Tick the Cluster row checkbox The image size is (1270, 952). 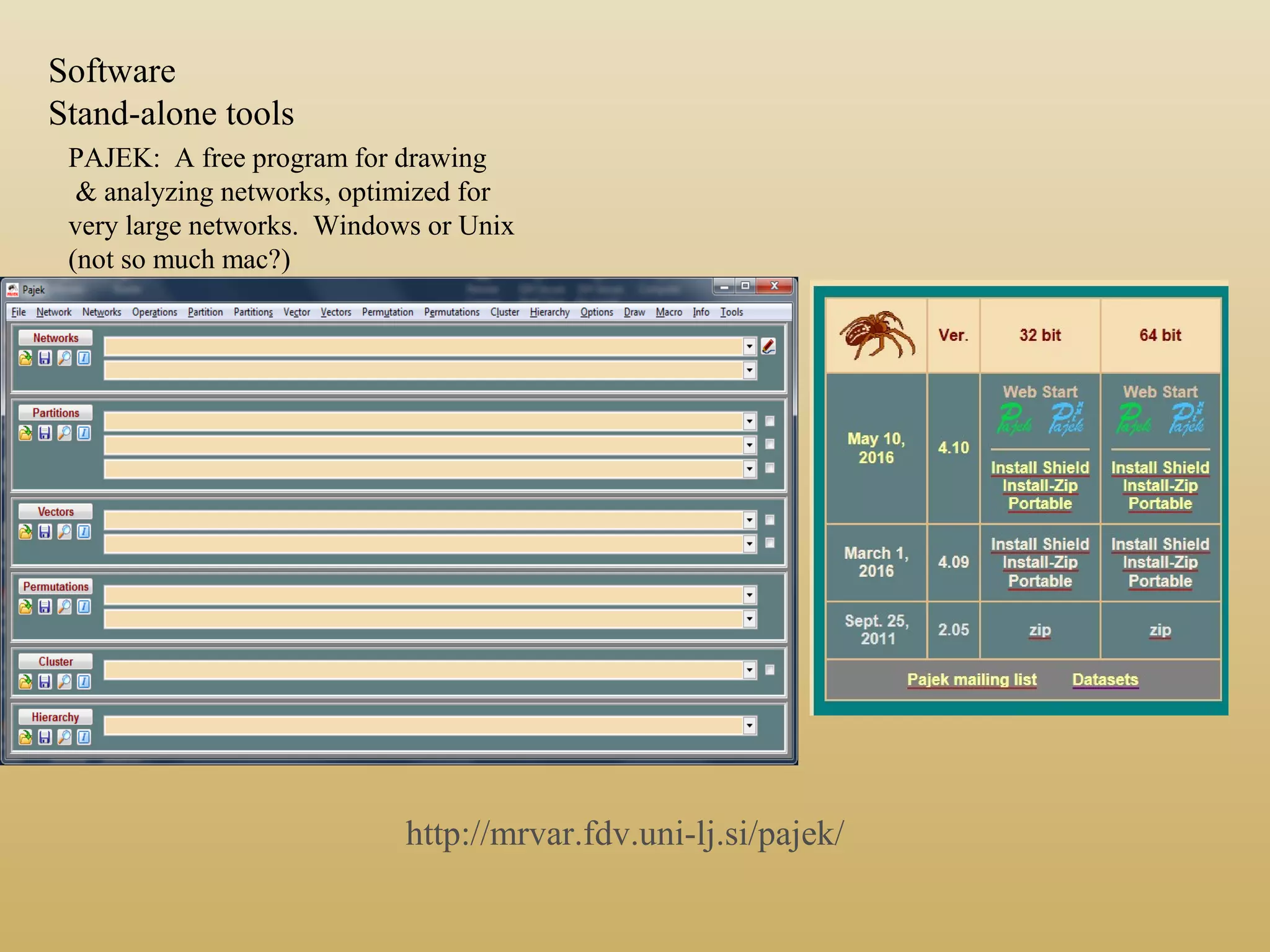click(x=770, y=669)
